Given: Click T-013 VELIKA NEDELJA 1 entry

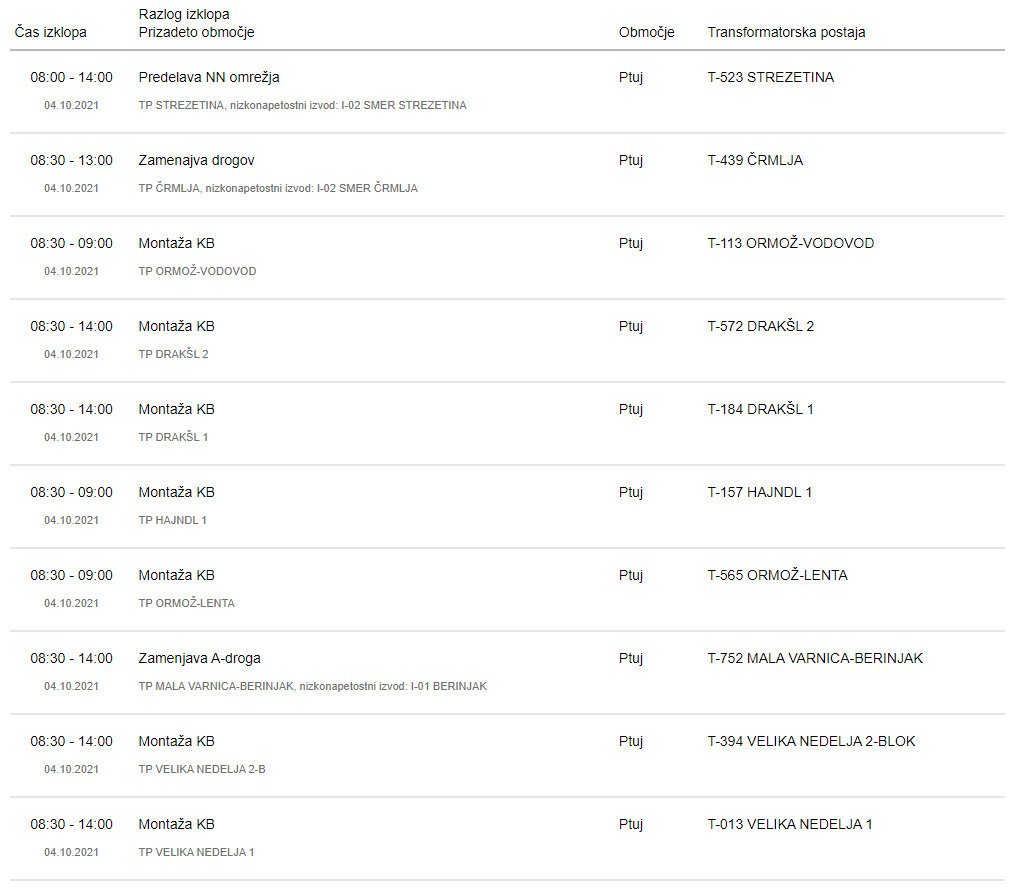Looking at the screenshot, I should tap(790, 824).
